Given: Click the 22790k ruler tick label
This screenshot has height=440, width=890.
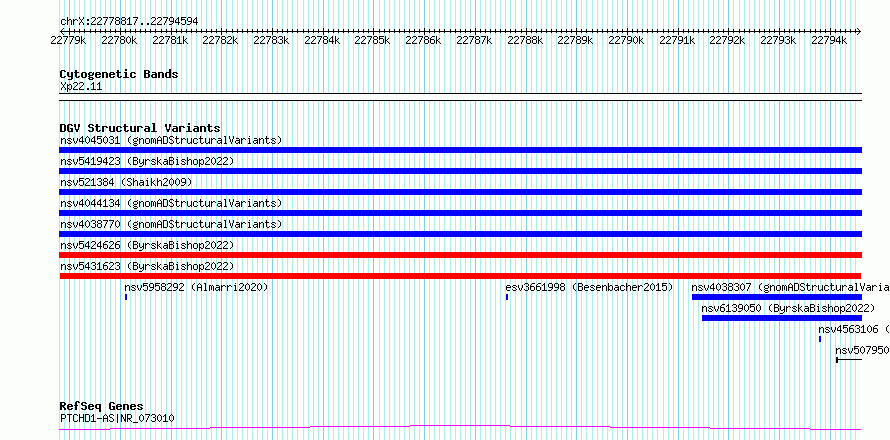Looking at the screenshot, I should point(626,40).
